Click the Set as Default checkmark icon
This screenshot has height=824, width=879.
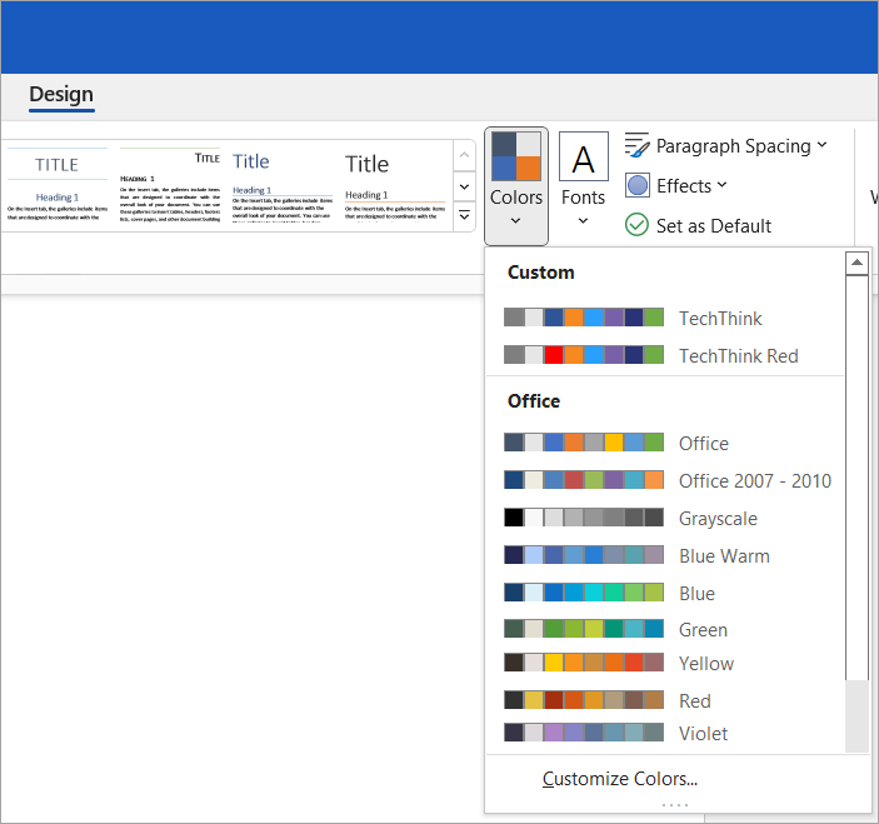[x=637, y=226]
